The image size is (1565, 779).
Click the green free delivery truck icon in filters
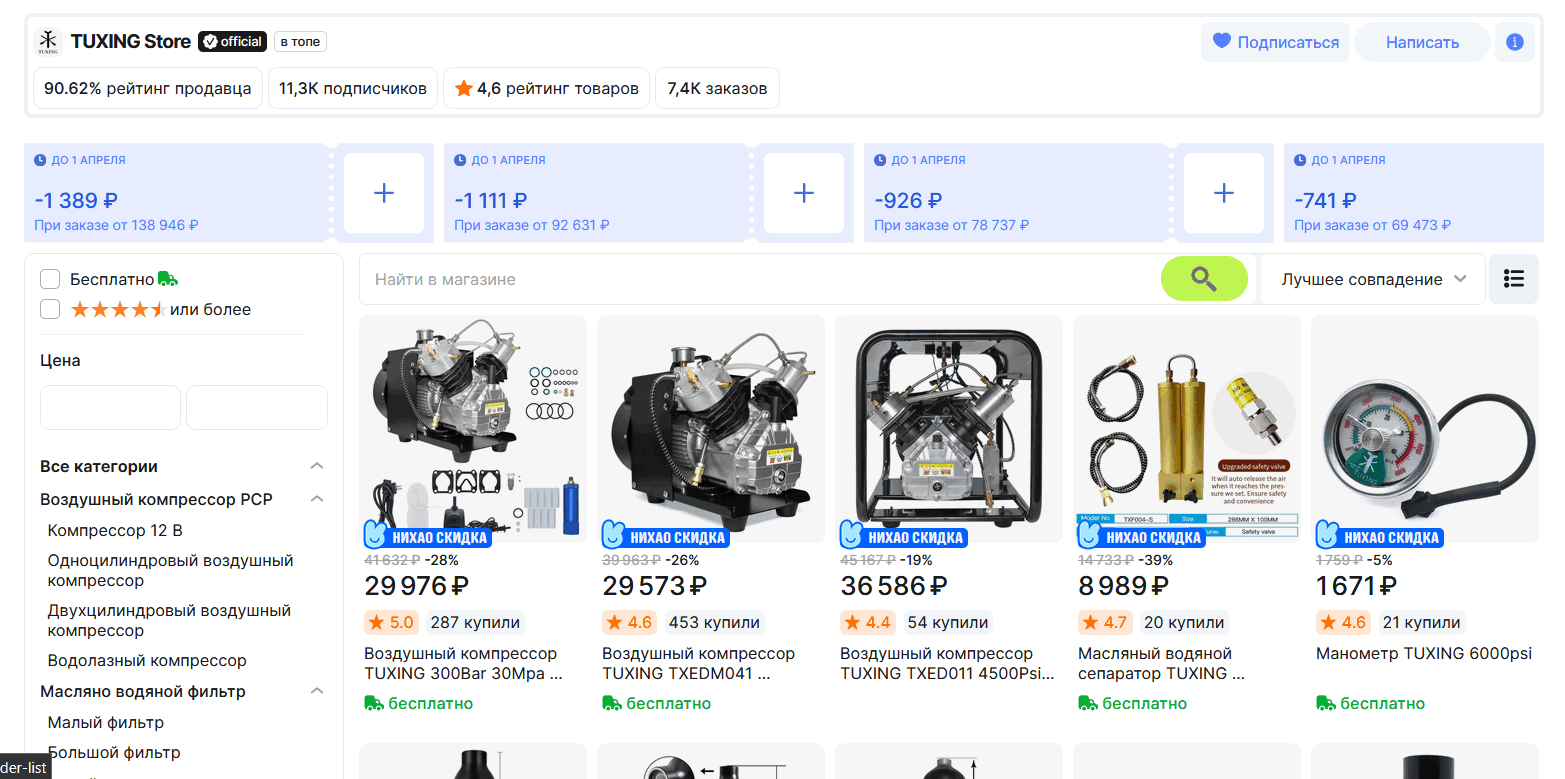click(168, 279)
